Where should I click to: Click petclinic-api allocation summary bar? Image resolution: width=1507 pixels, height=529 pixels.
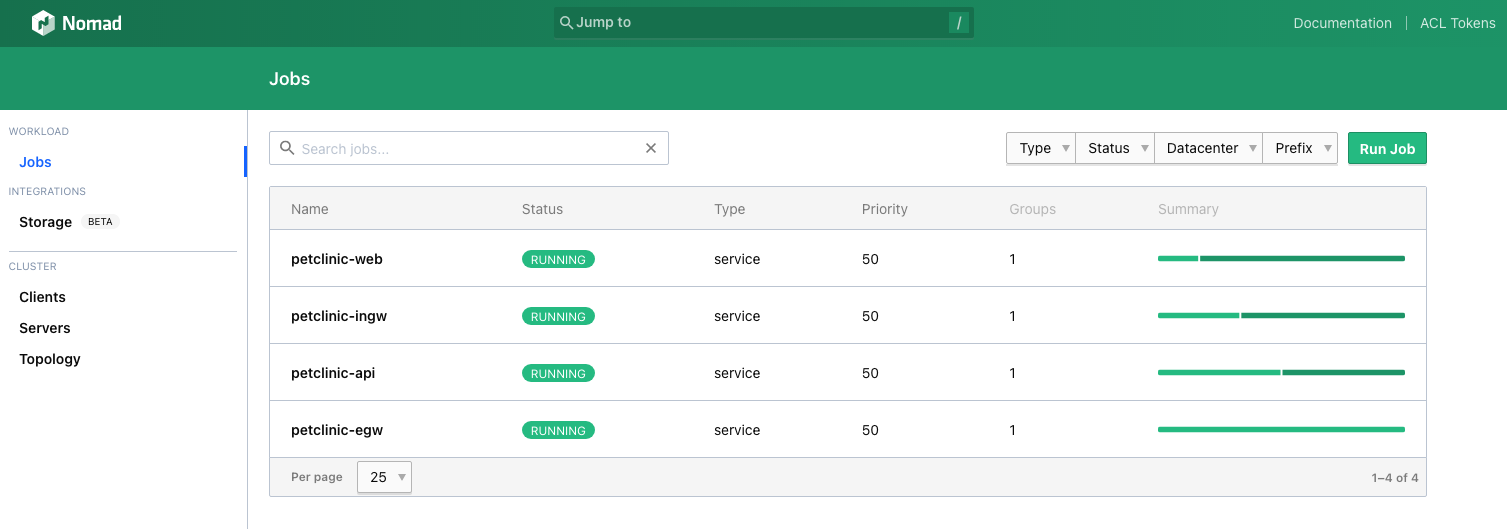pyautogui.click(x=1281, y=373)
